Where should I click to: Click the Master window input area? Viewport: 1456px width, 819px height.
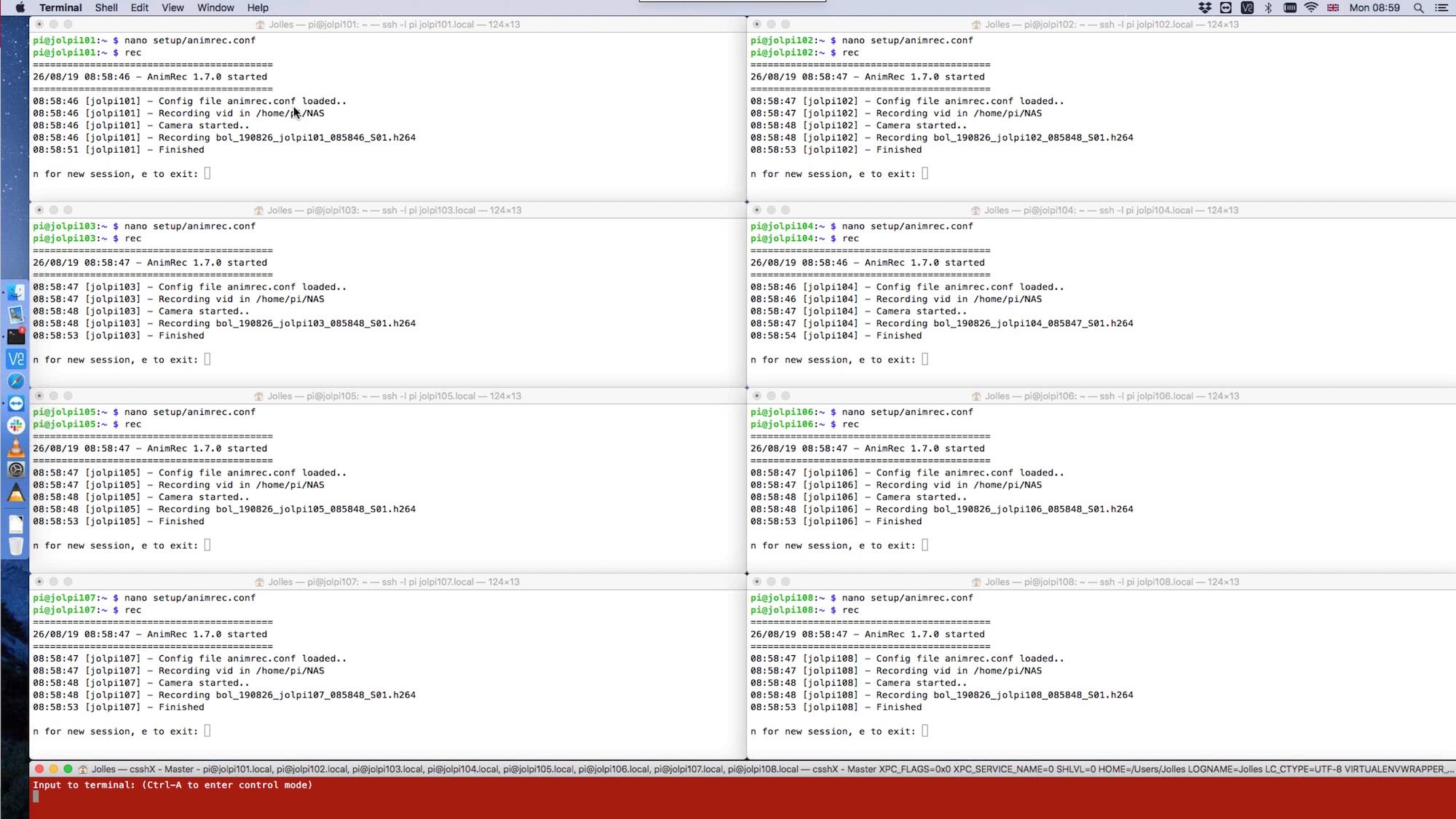743,798
